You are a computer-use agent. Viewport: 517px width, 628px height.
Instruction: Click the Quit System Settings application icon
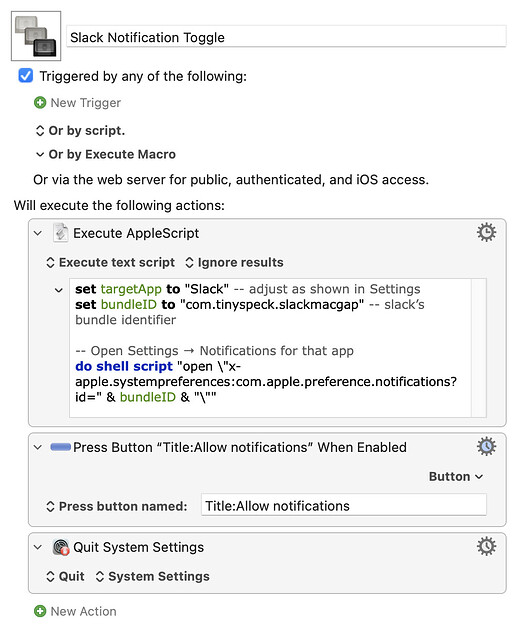61,547
